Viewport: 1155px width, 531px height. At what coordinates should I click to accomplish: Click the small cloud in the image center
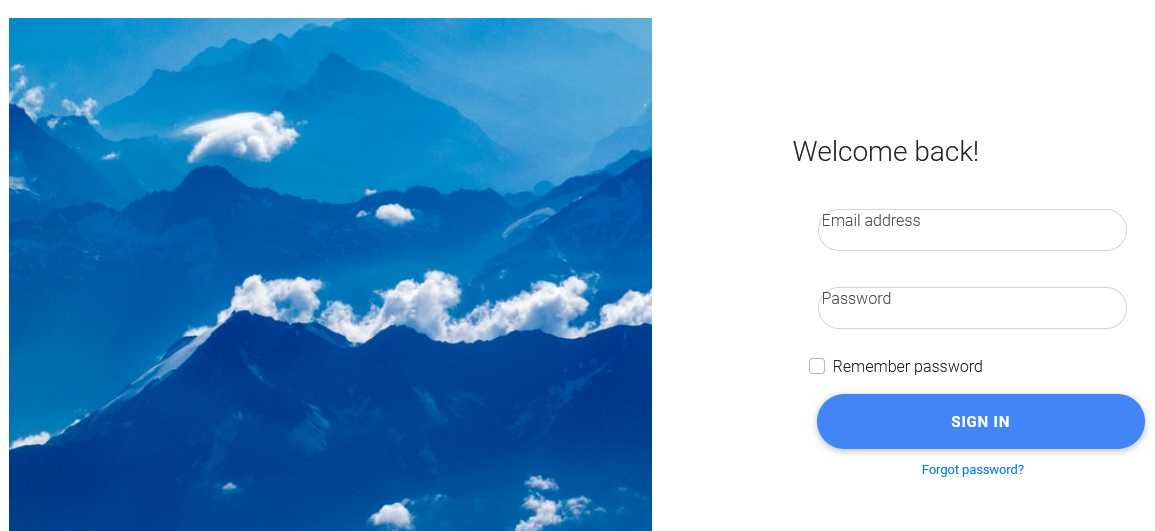click(x=394, y=214)
